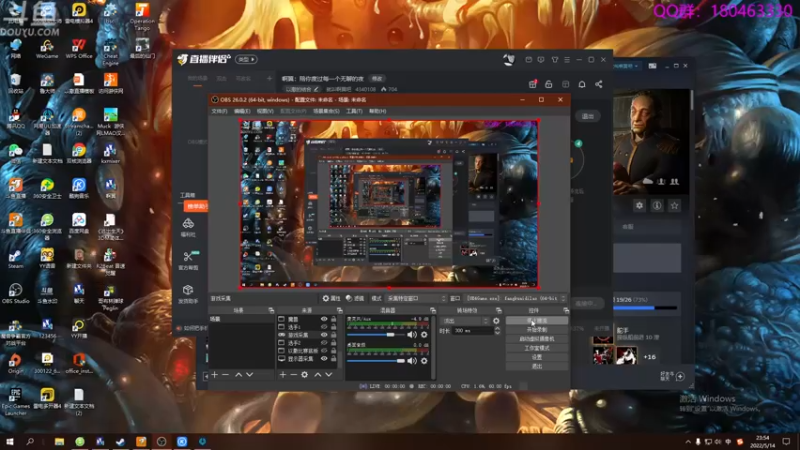Open OBS 设置 settings button

click(x=537, y=357)
